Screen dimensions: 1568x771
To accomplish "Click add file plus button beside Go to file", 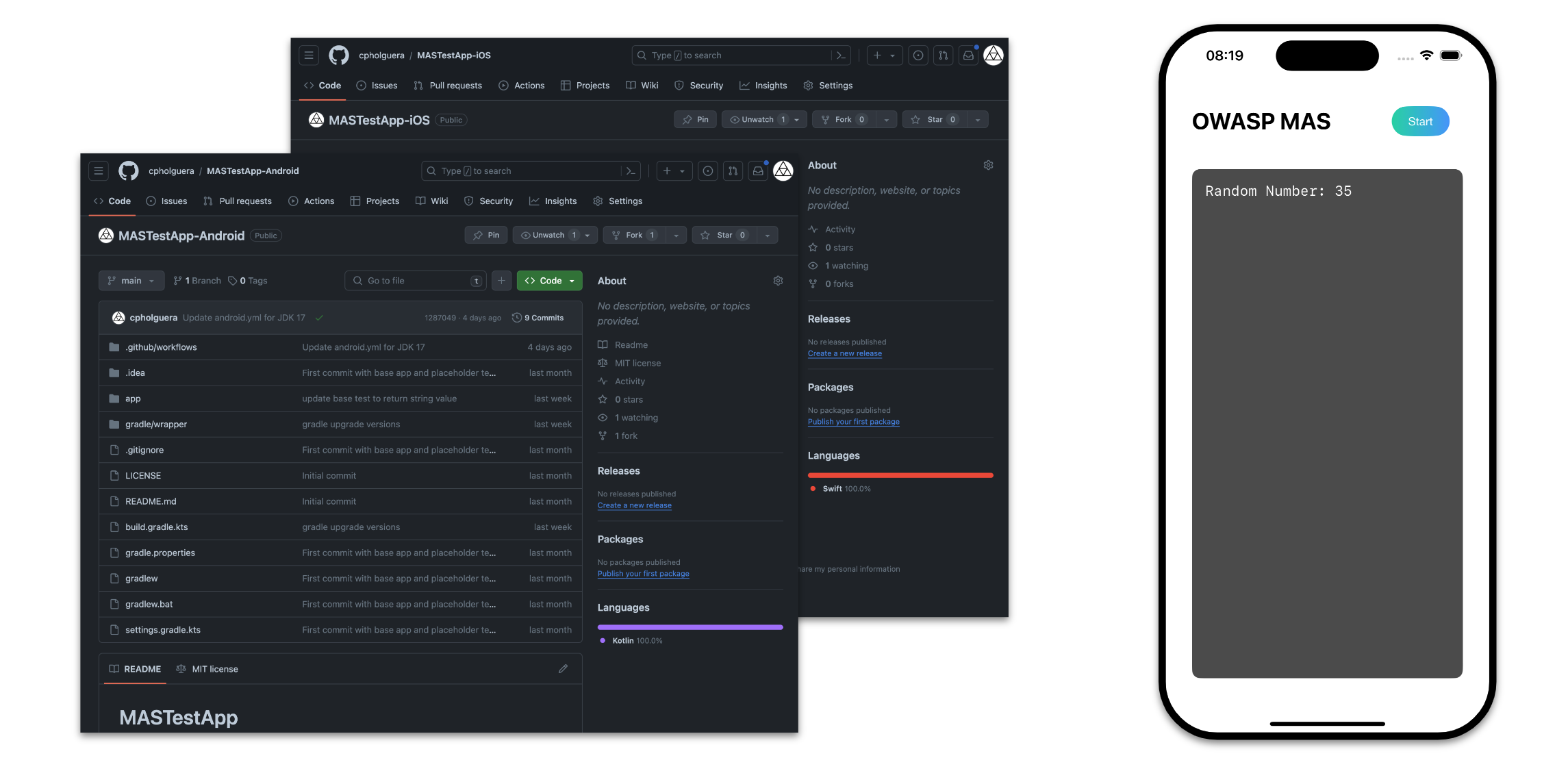I will tap(501, 281).
